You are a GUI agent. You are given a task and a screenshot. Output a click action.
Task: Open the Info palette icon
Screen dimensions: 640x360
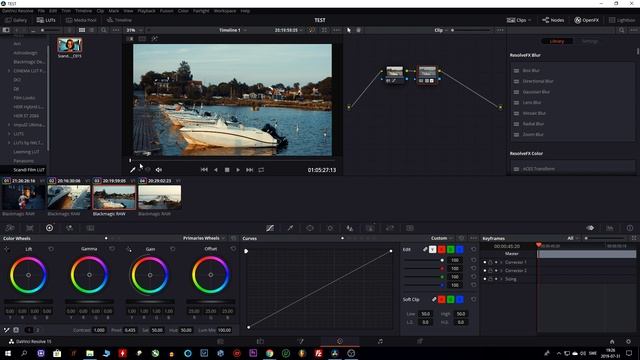click(630, 228)
